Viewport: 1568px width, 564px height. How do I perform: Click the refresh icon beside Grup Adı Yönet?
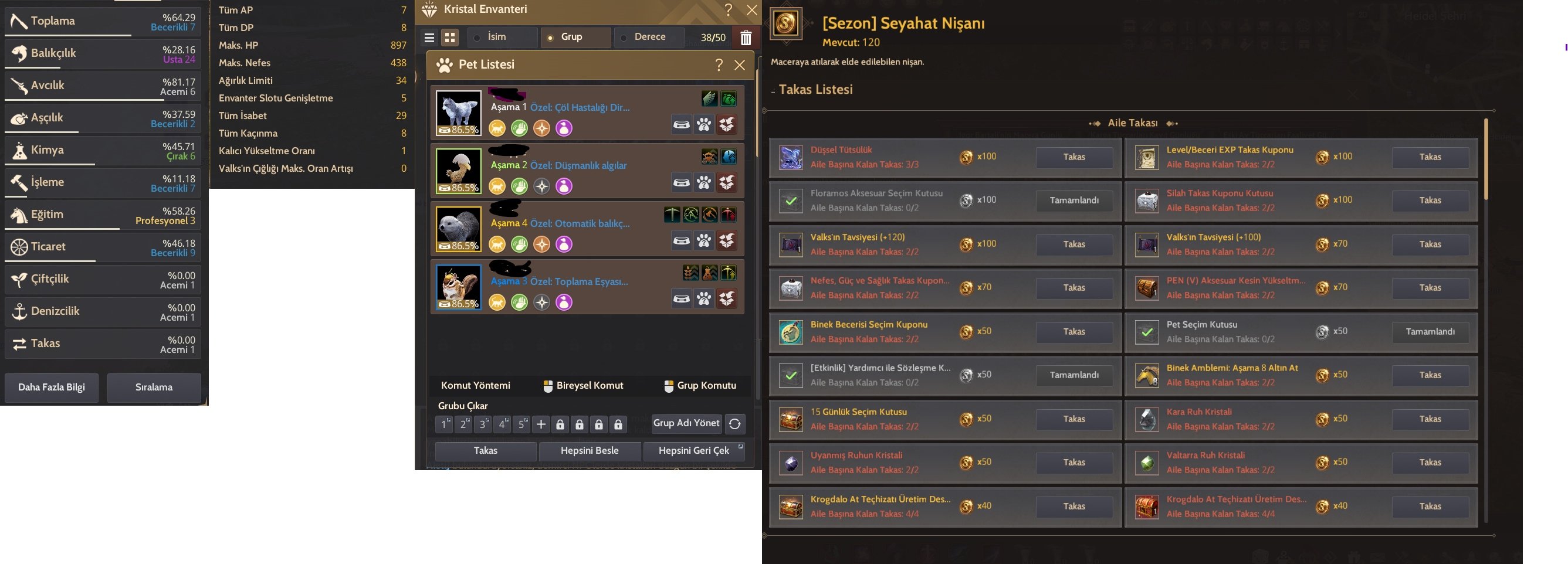pyautogui.click(x=734, y=424)
